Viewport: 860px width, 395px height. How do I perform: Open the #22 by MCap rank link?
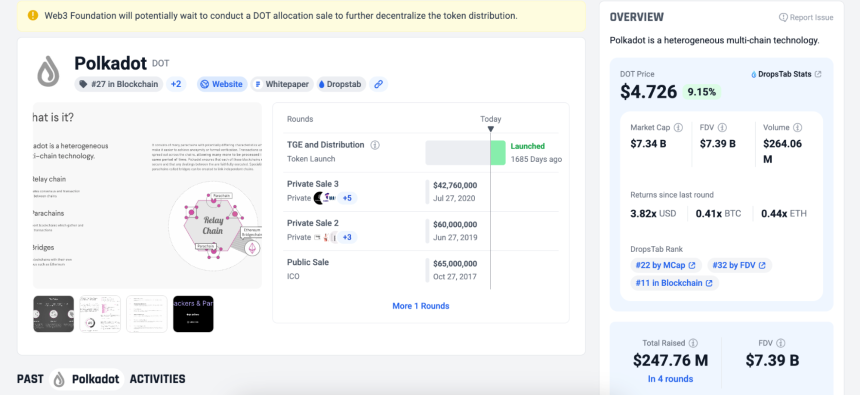[x=665, y=266]
